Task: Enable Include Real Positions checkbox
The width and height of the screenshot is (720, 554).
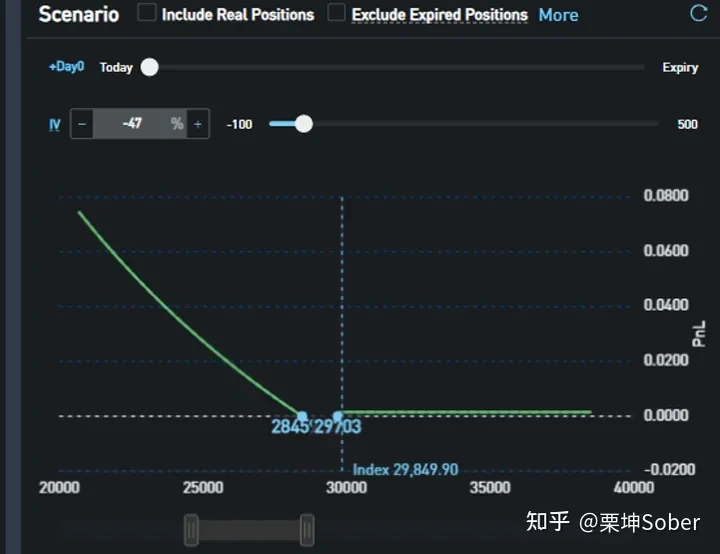Action: pos(147,12)
